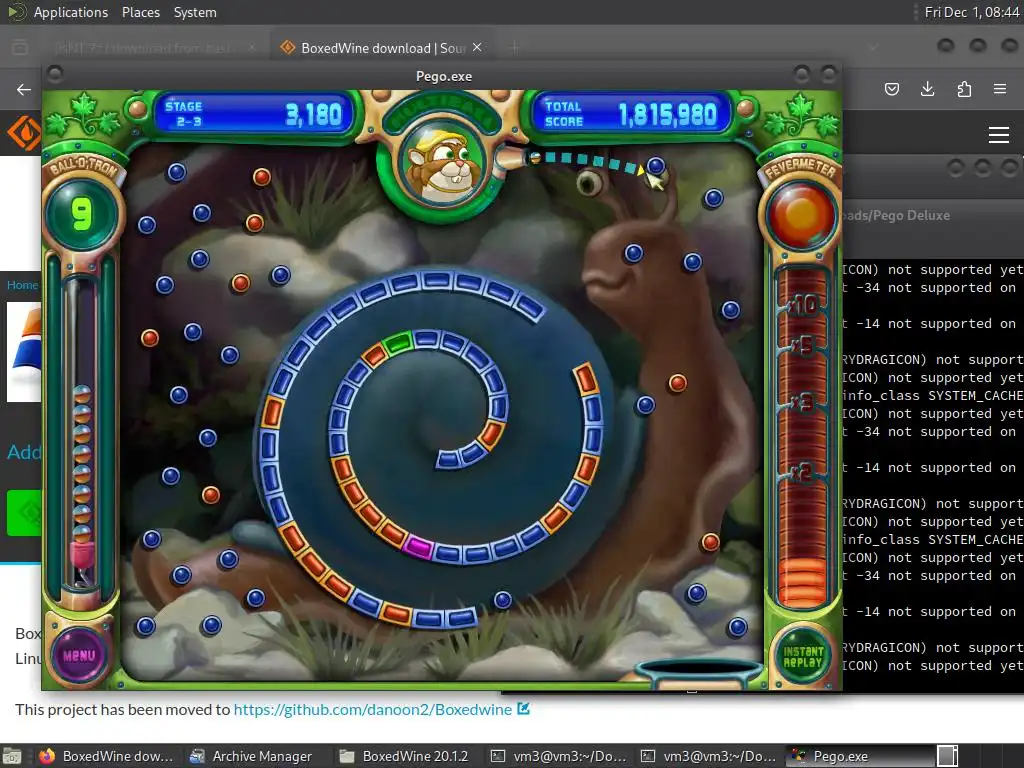
Task: Open the Places menu
Action: 140,12
